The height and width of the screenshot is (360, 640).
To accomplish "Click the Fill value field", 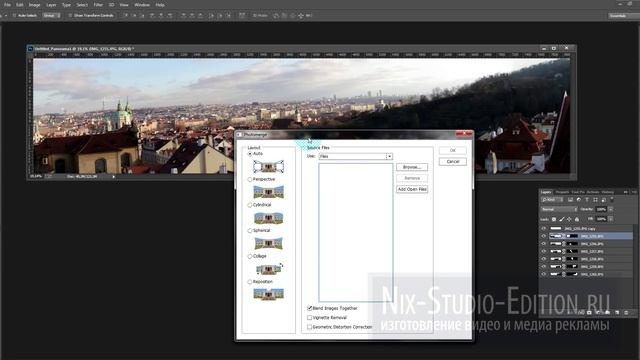I will coord(602,219).
